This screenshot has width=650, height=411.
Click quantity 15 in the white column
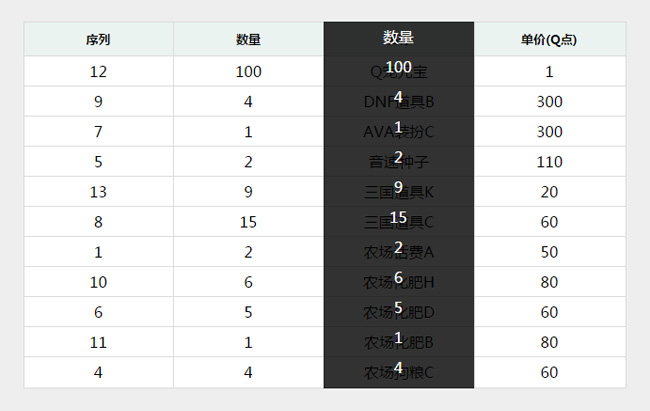pos(249,222)
